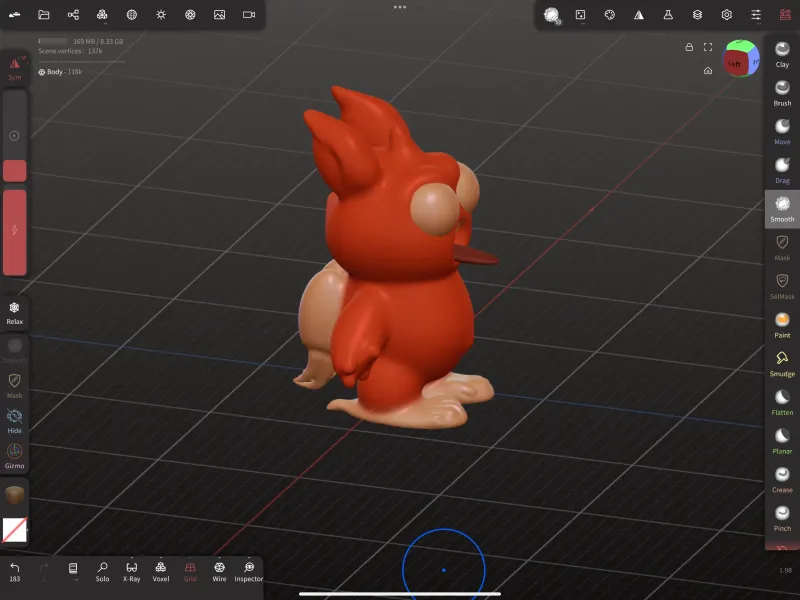Select the Move tool
Viewport: 800px width, 600px height.
click(782, 132)
